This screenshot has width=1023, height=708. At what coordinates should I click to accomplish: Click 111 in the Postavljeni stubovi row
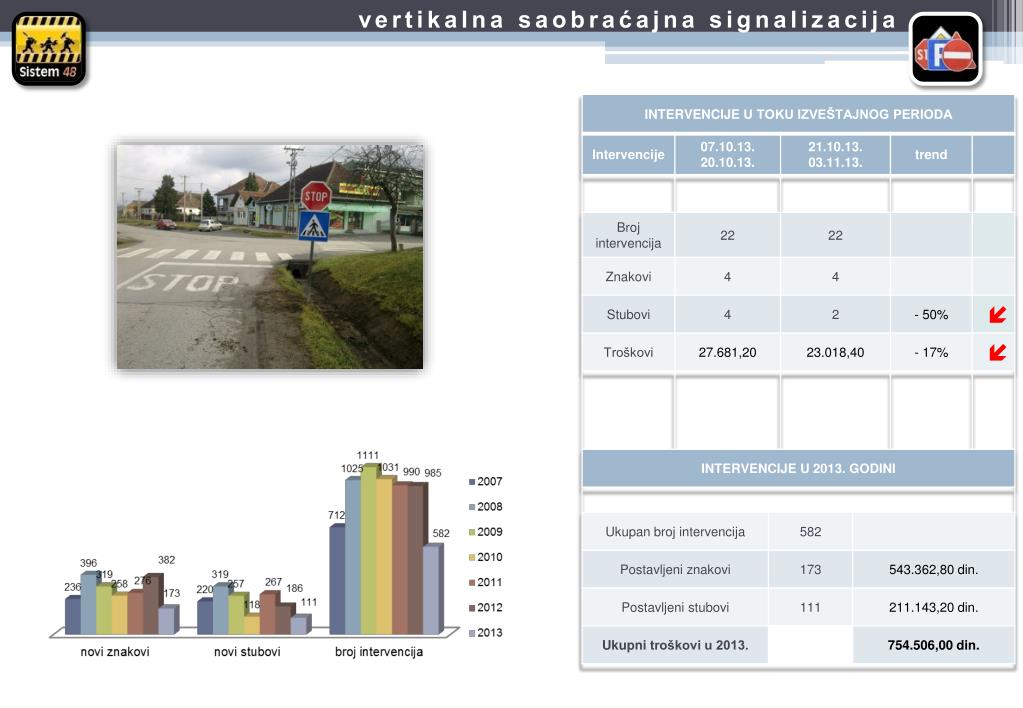click(x=810, y=608)
